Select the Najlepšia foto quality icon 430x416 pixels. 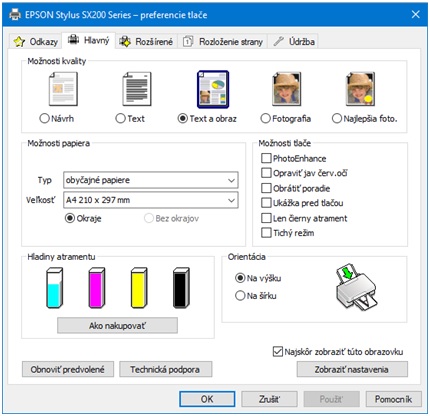tap(360, 89)
